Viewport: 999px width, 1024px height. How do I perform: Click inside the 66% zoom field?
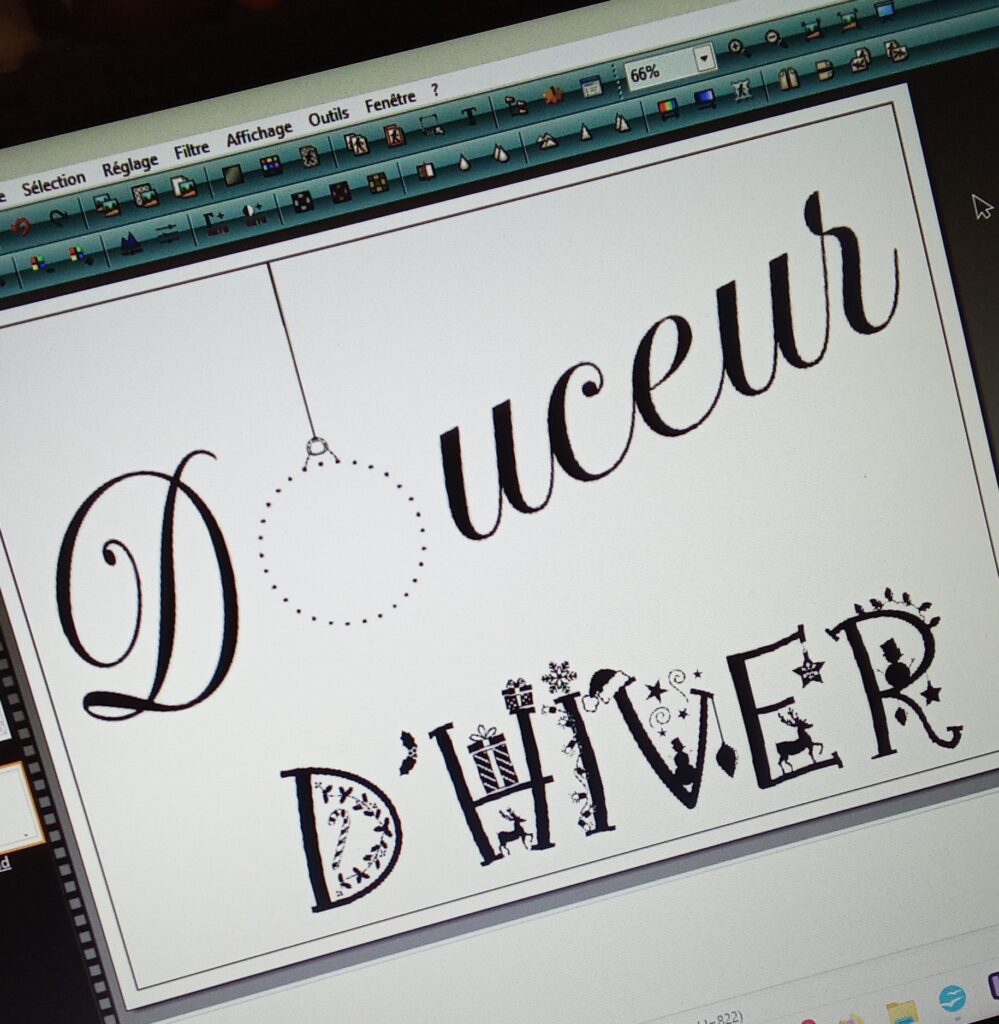coord(655,70)
